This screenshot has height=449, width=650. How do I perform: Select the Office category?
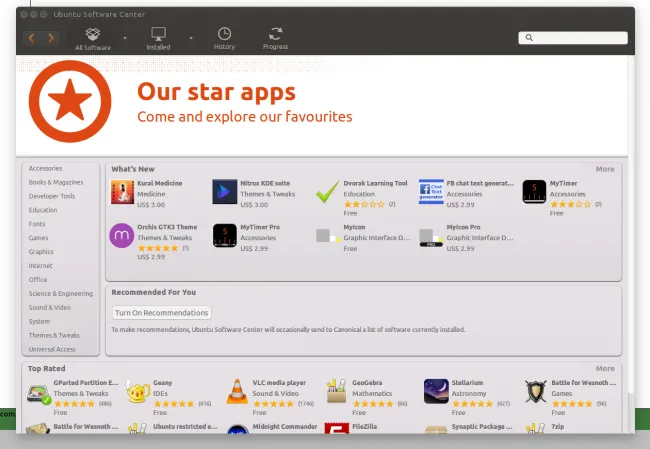pyautogui.click(x=38, y=279)
